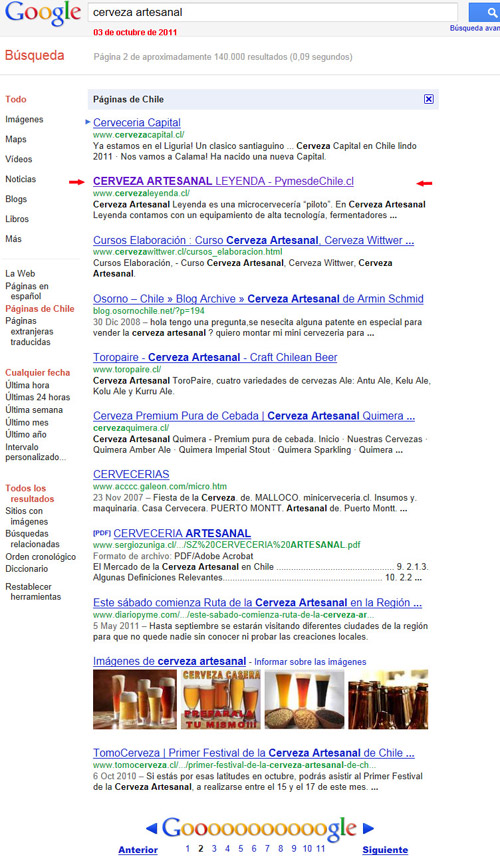Select Todos los resultados option

coord(30,493)
